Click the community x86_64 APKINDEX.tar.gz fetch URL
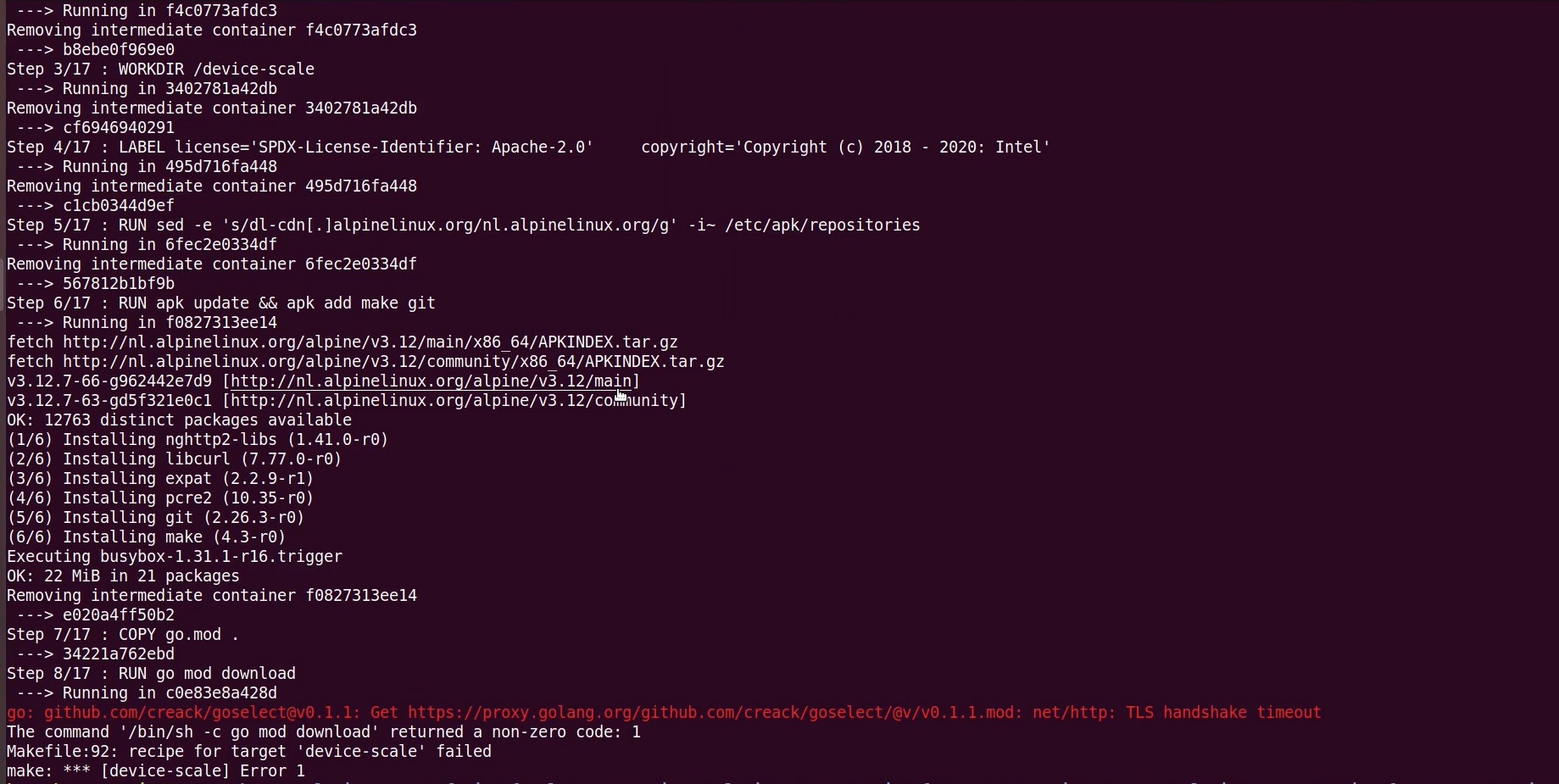 393,362
